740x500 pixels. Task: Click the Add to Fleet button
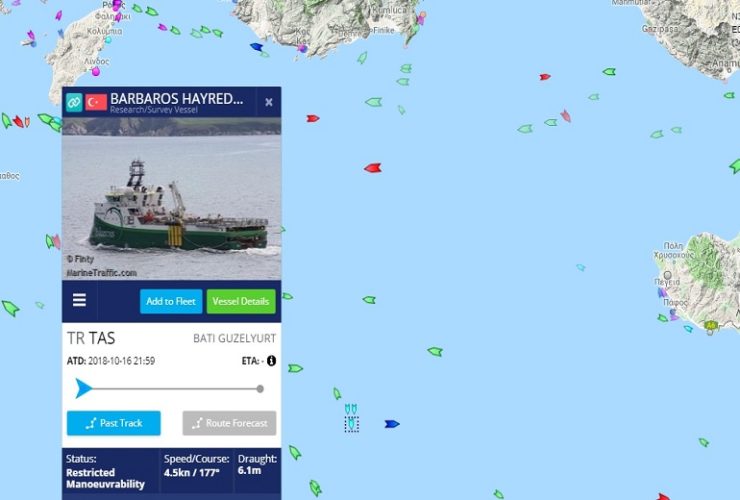171,301
